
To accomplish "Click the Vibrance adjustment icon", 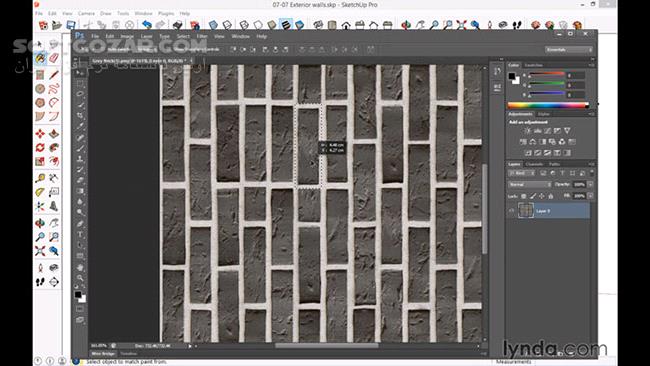I will [567, 131].
